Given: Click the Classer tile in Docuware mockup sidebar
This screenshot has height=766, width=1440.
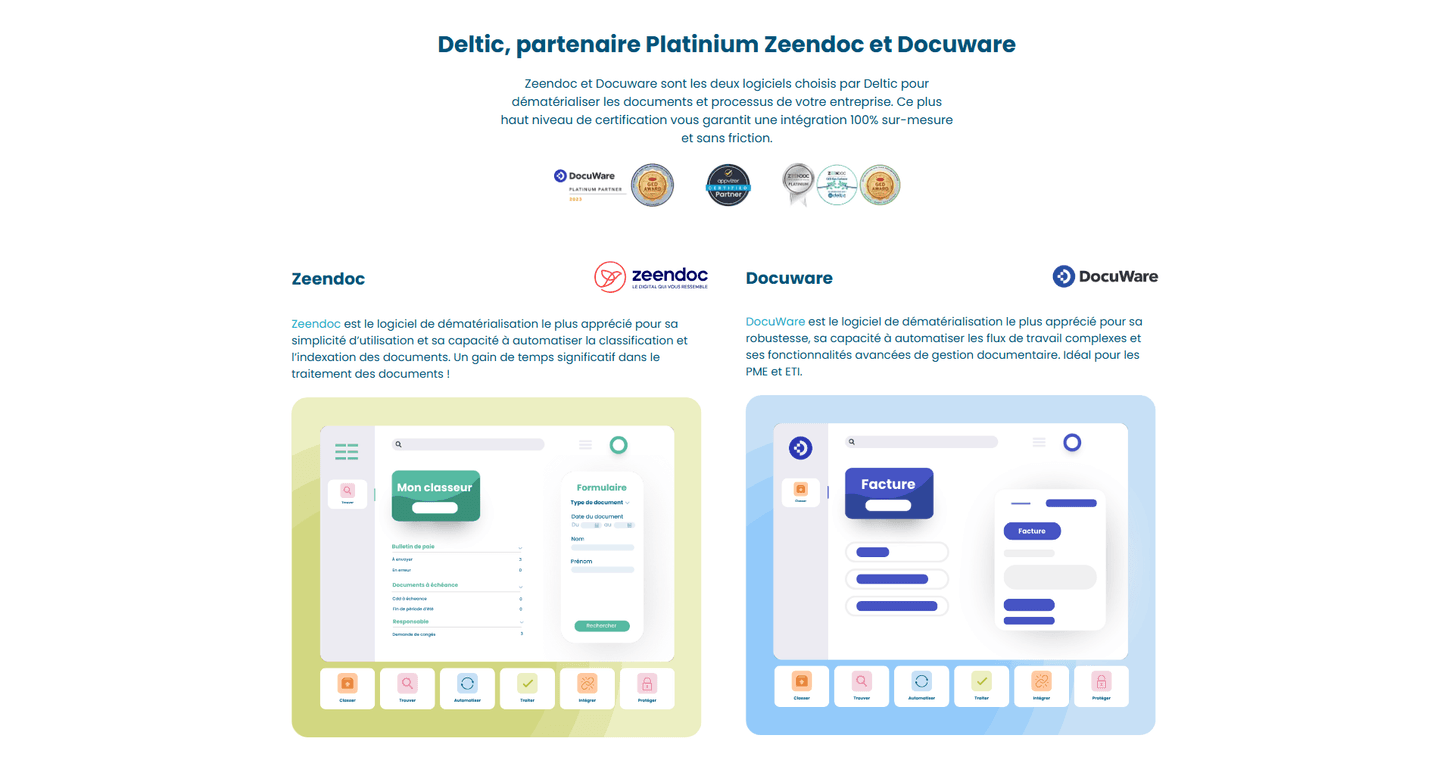Looking at the screenshot, I should pos(800,492).
